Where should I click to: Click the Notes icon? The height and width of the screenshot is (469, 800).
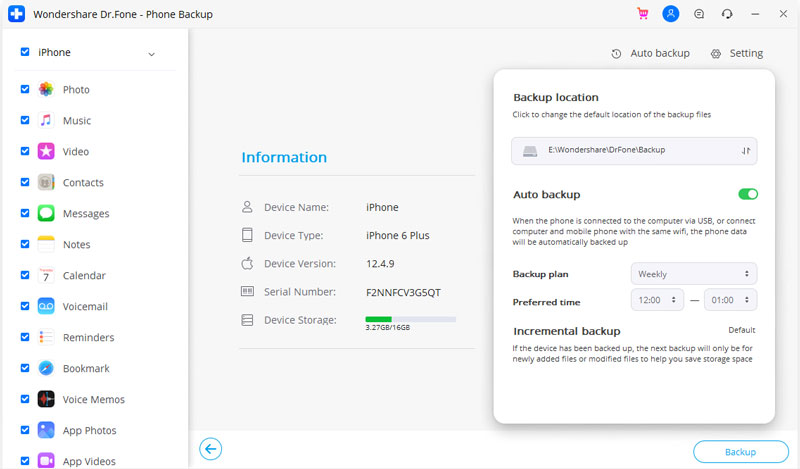(46, 244)
